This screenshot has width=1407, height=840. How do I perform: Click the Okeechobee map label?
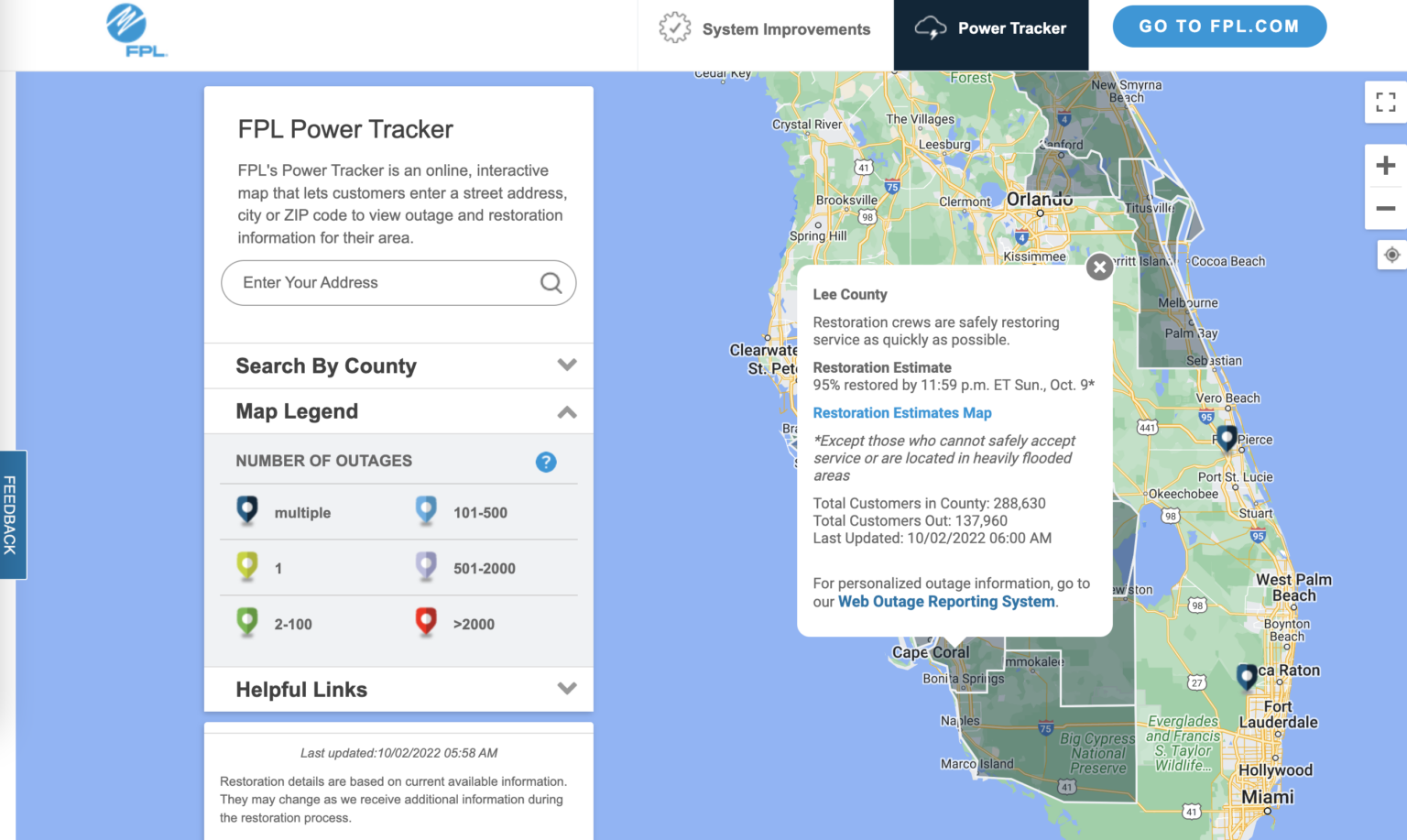click(1183, 494)
